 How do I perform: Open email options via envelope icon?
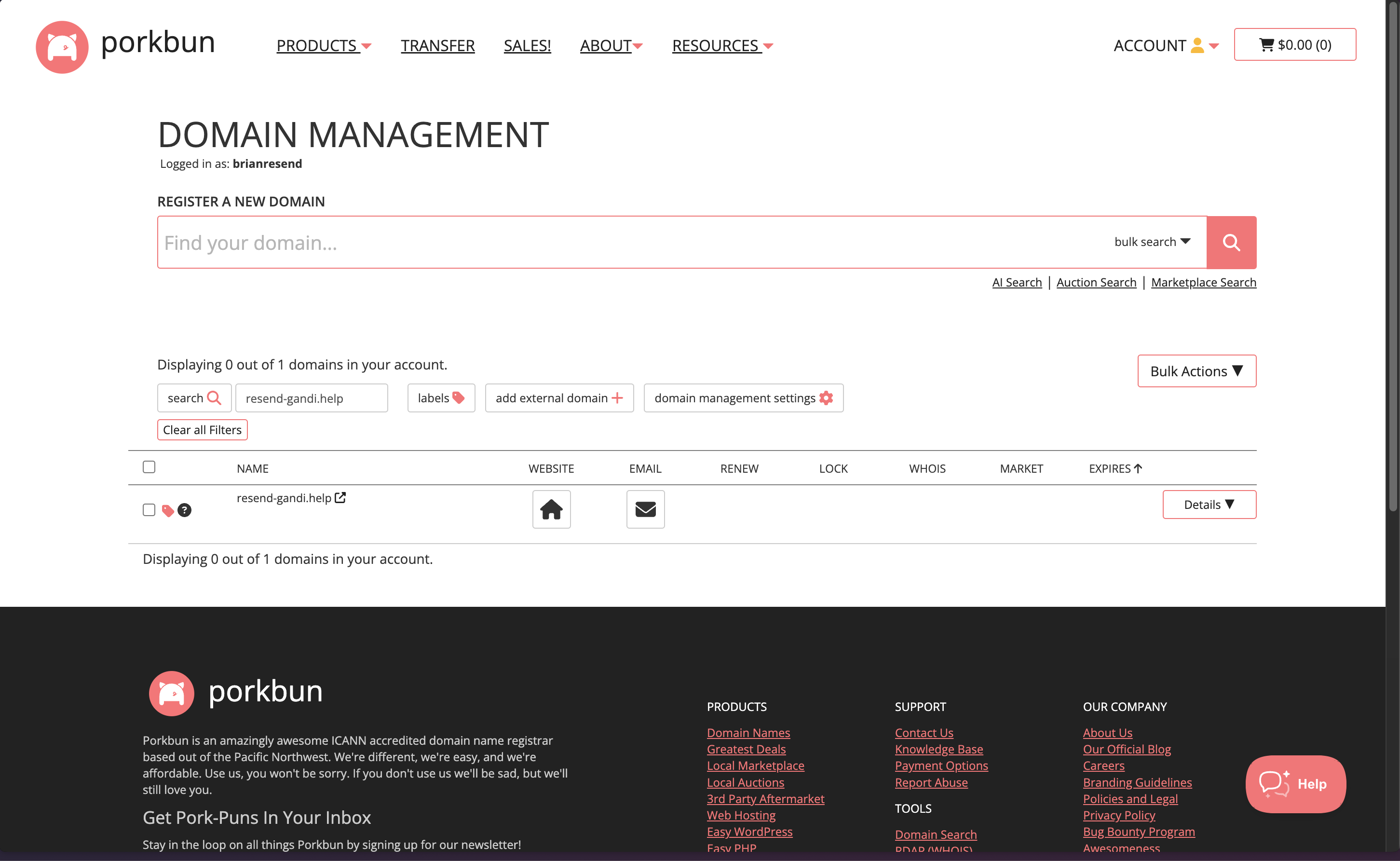tap(645, 509)
